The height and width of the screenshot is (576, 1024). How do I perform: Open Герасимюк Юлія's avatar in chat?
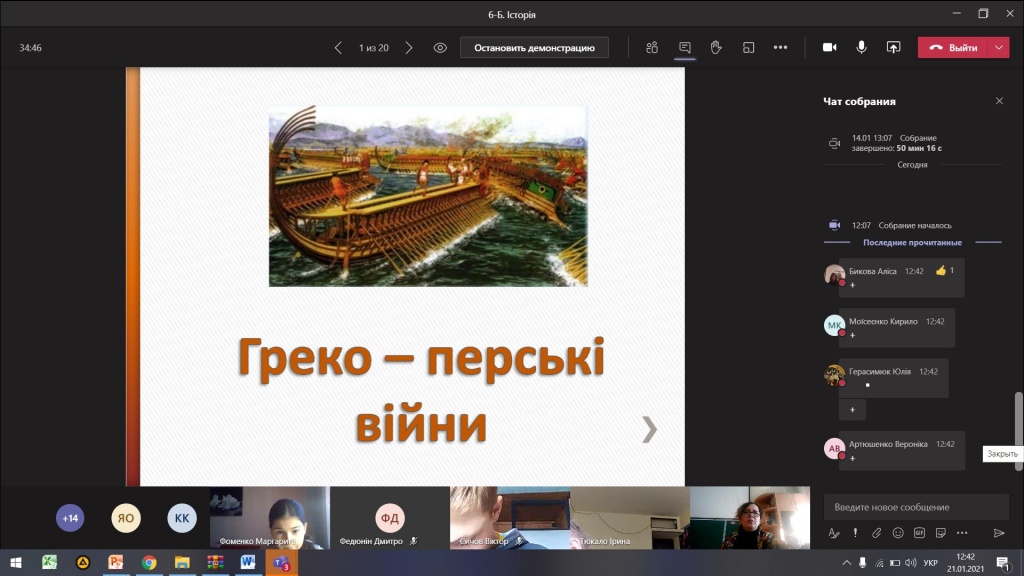pos(834,375)
